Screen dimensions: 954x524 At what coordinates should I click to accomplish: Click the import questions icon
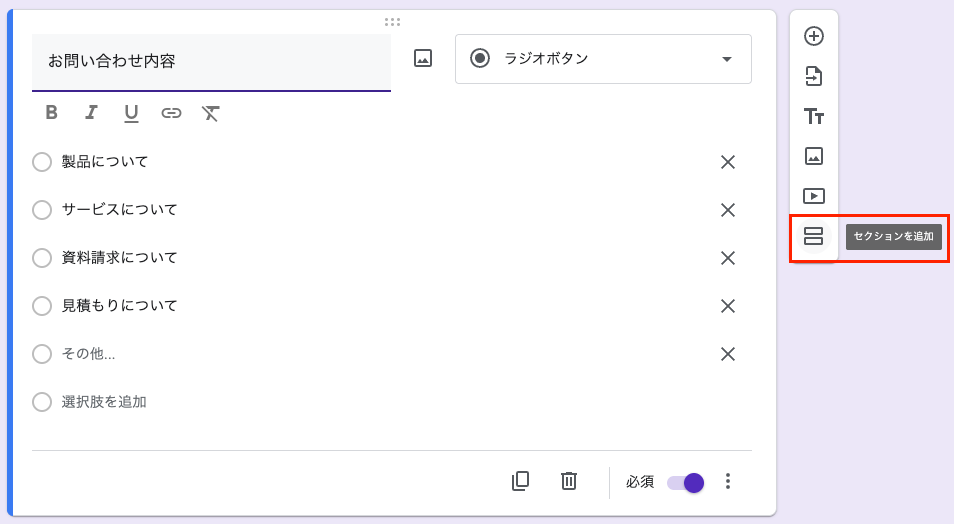click(x=814, y=76)
